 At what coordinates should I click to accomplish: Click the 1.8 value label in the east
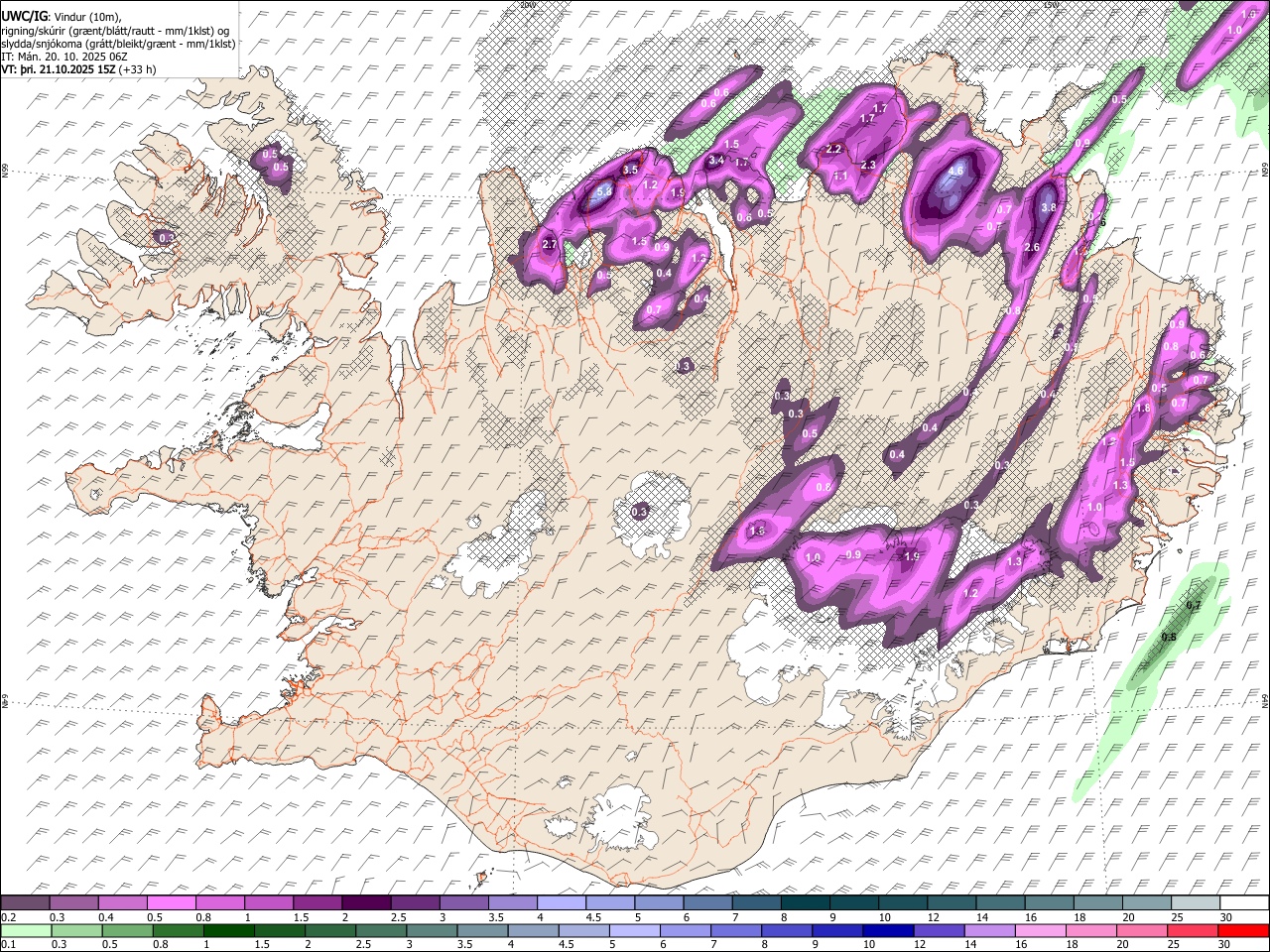coord(1142,409)
